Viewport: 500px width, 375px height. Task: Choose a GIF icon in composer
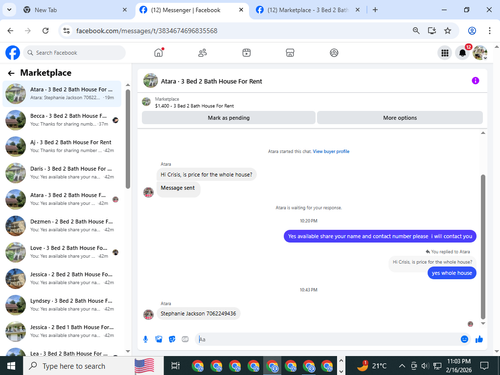pos(185,339)
